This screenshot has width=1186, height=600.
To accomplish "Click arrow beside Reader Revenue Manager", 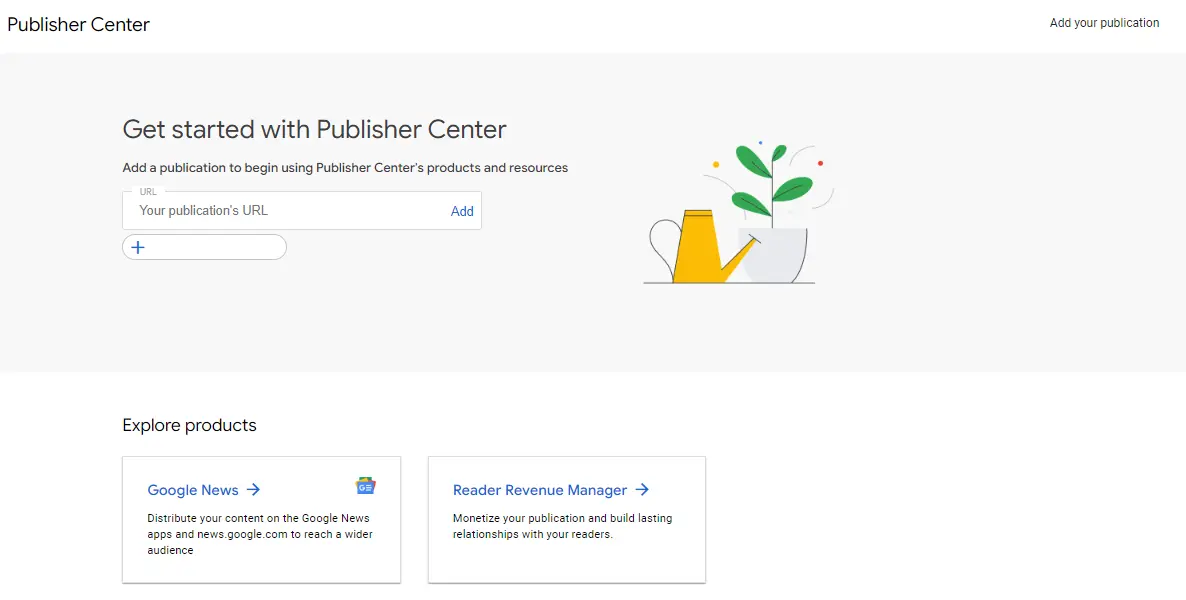I will [642, 490].
